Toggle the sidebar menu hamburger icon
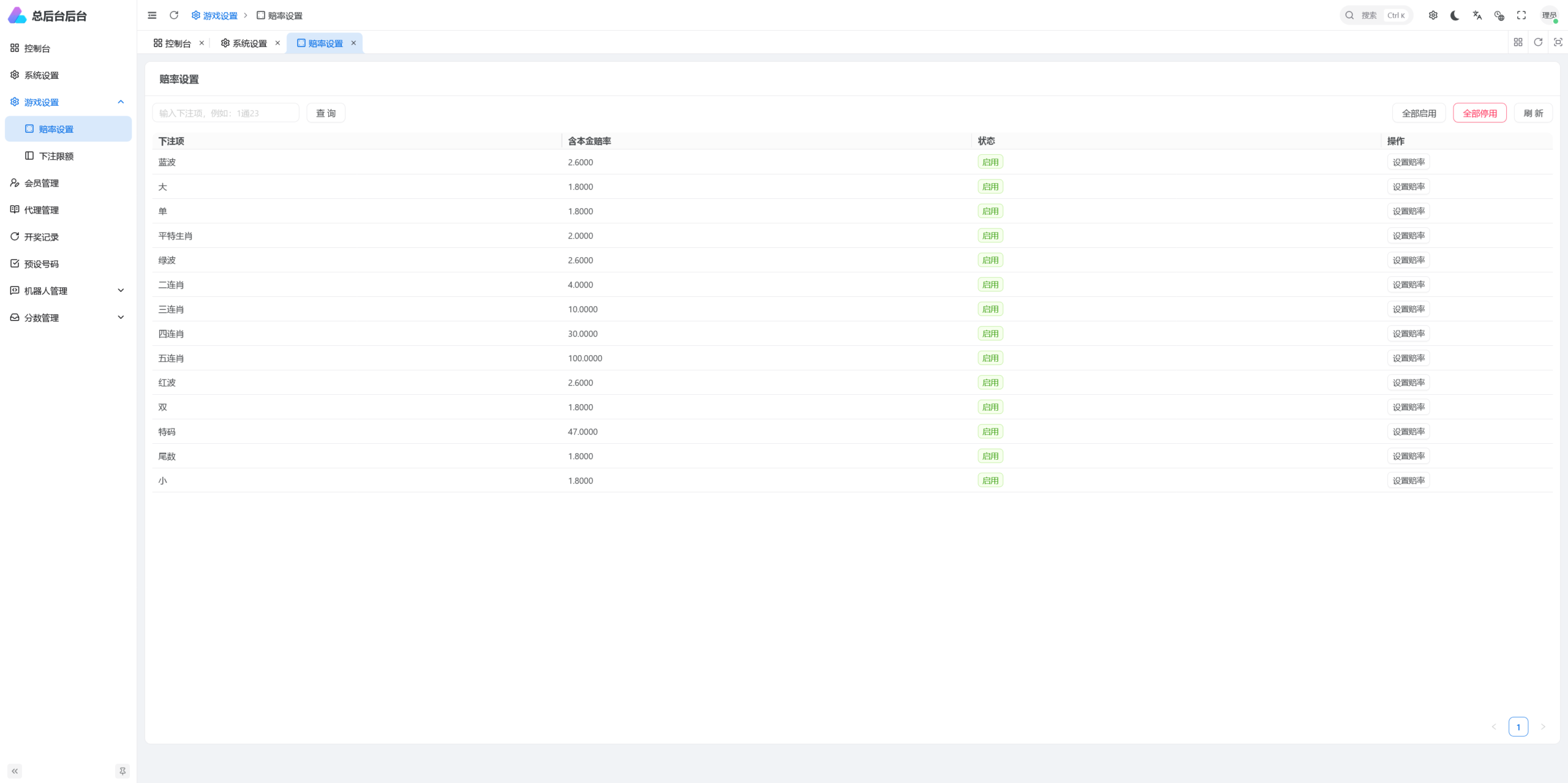1568x783 pixels. tap(152, 15)
